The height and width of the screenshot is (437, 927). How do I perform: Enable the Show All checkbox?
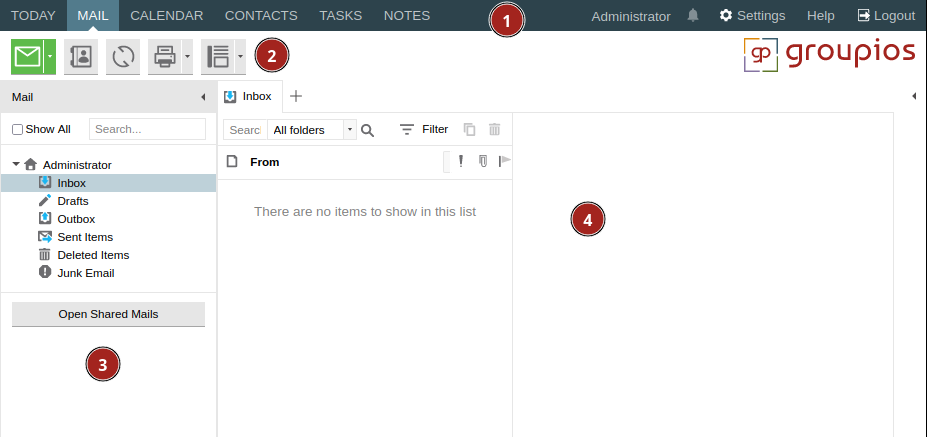tap(18, 130)
